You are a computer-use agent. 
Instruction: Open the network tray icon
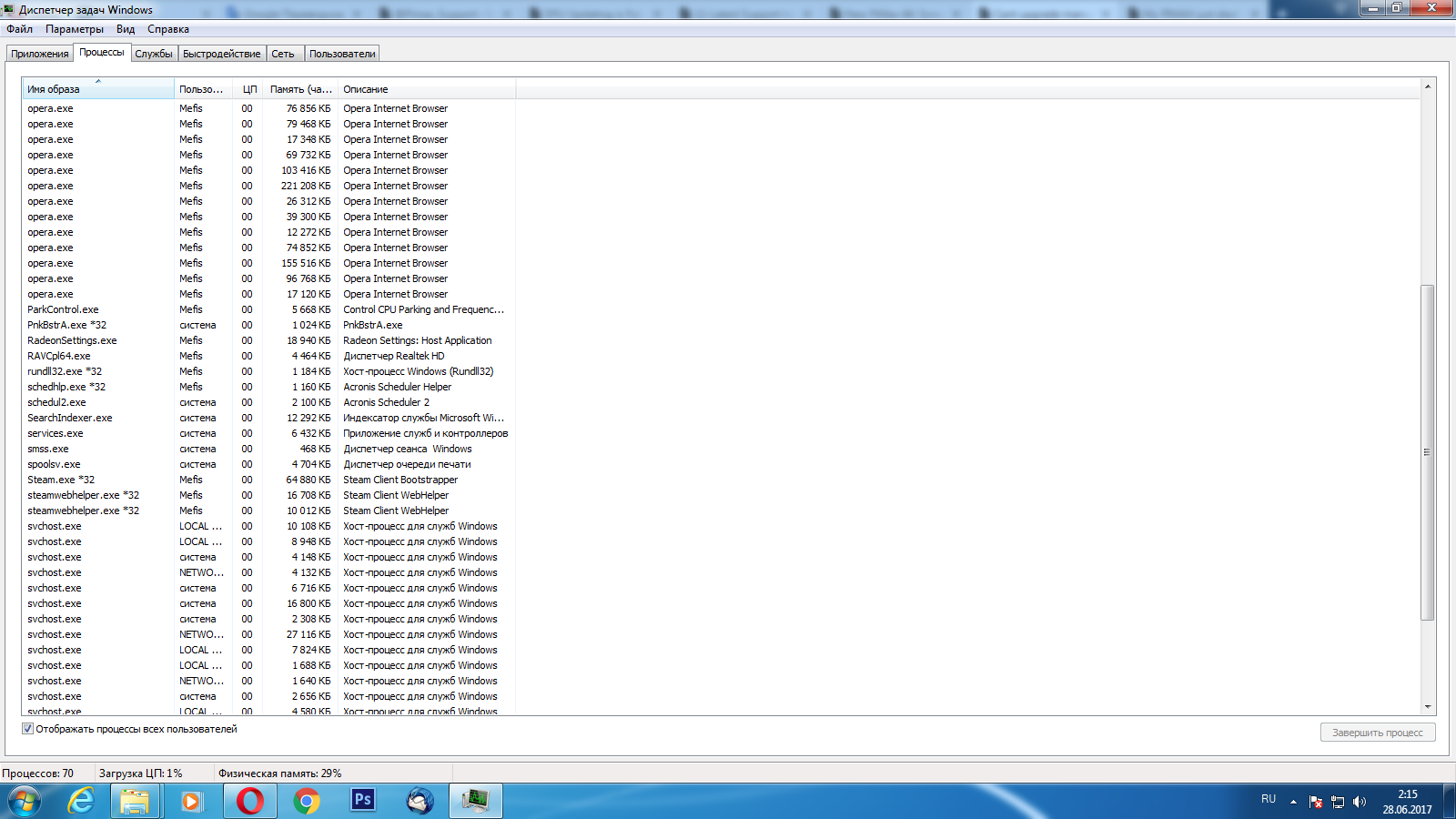click(1338, 802)
